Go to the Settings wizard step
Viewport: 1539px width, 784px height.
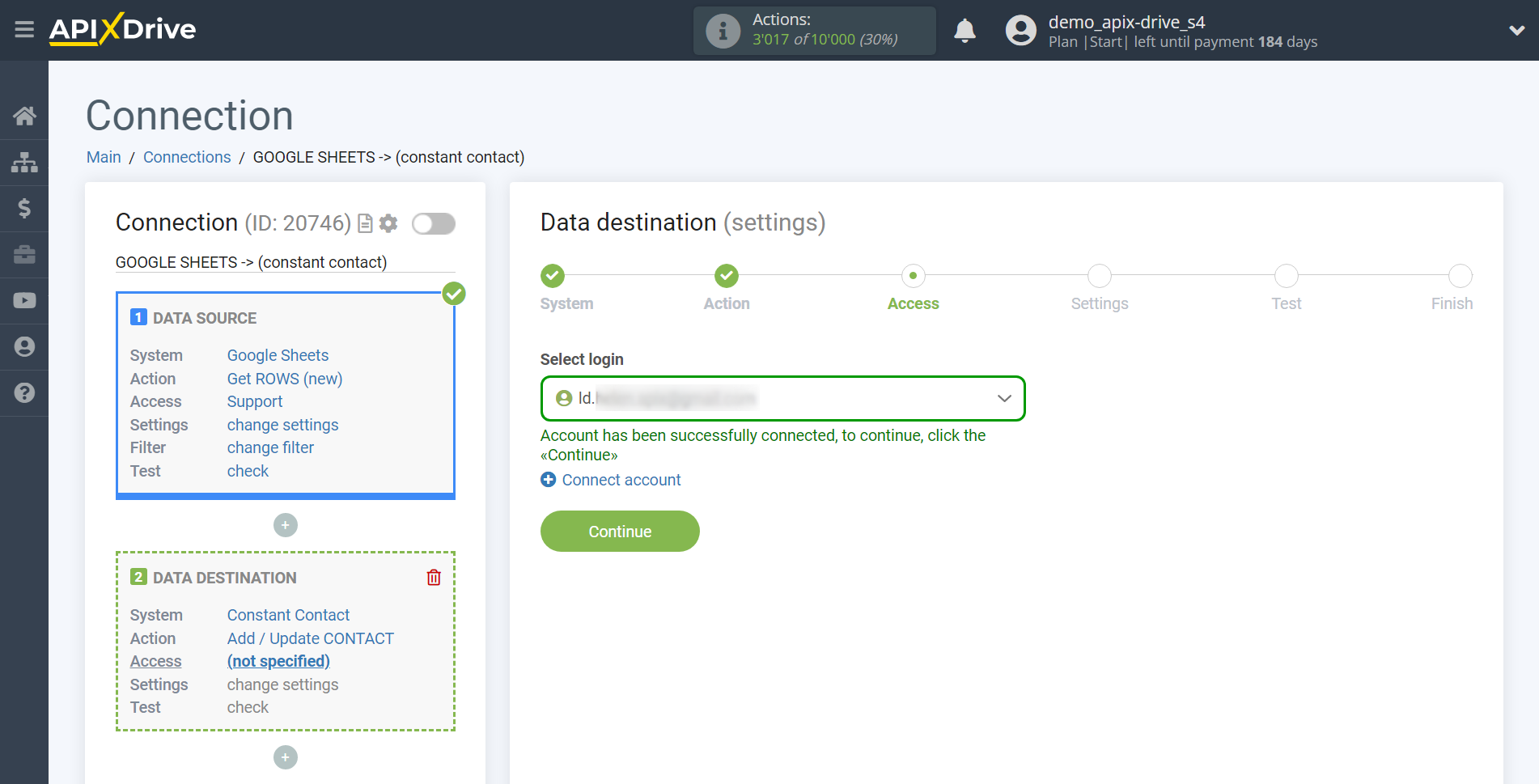1100,276
